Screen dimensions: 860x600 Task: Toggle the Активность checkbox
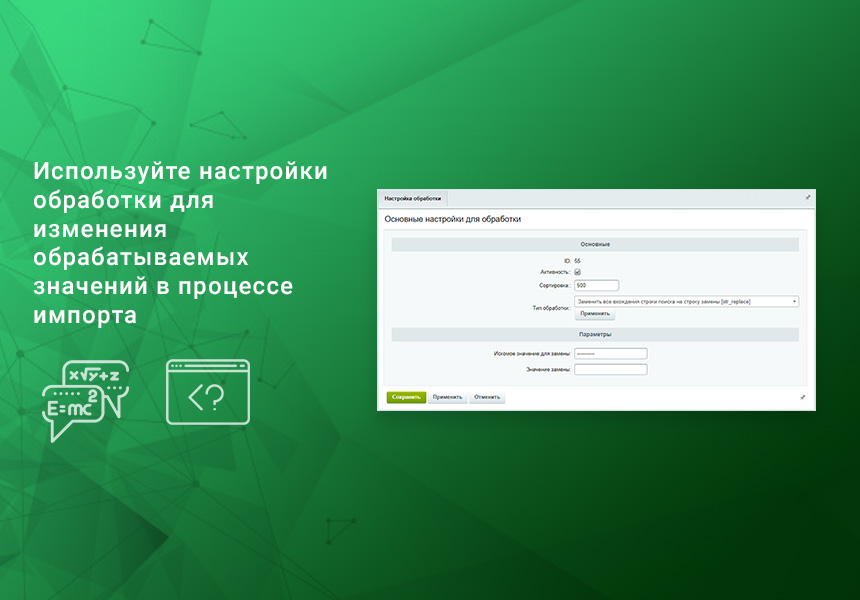[x=577, y=273]
